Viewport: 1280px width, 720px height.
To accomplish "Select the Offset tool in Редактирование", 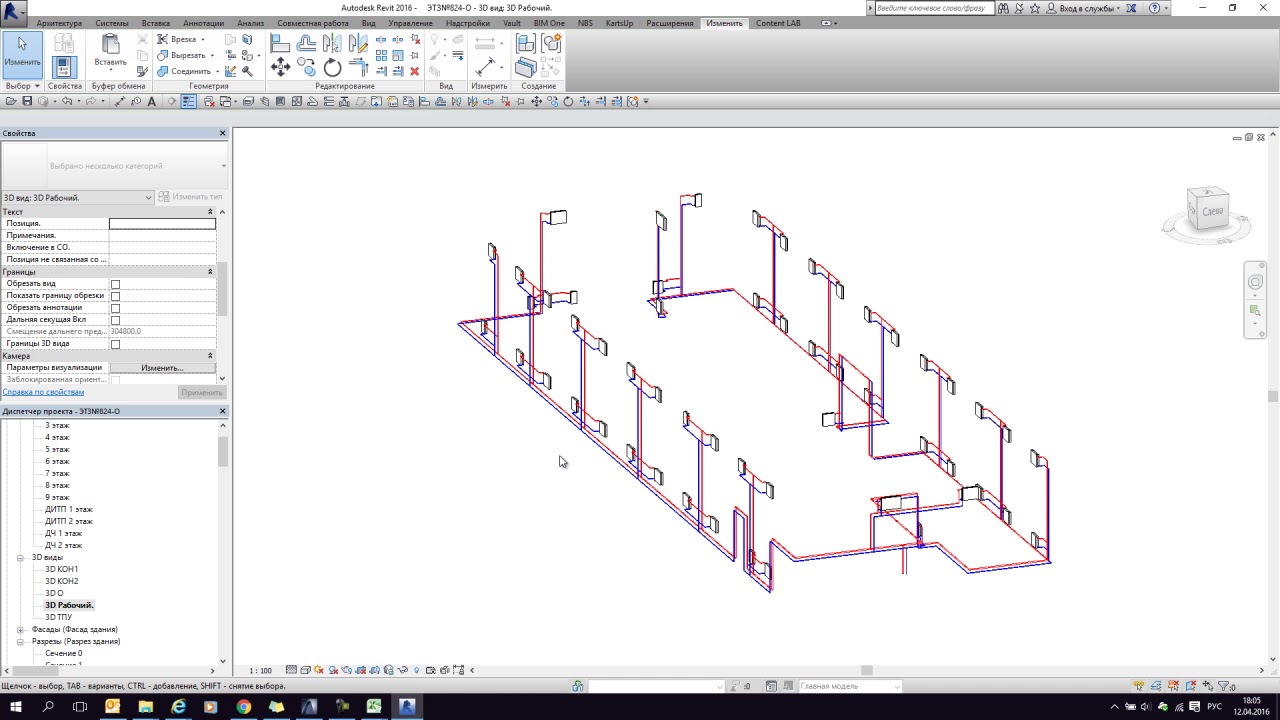I will pos(307,43).
